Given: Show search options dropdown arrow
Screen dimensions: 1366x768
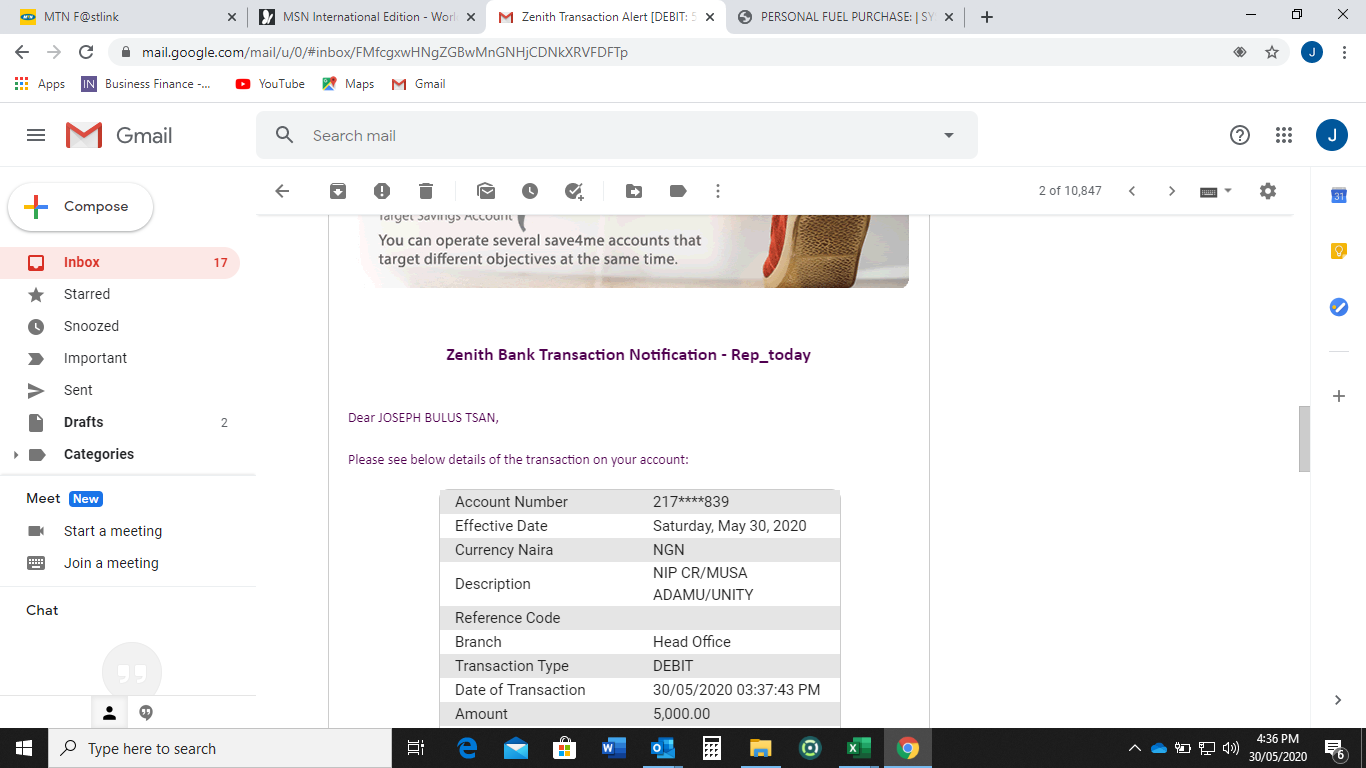Looking at the screenshot, I should click(949, 135).
